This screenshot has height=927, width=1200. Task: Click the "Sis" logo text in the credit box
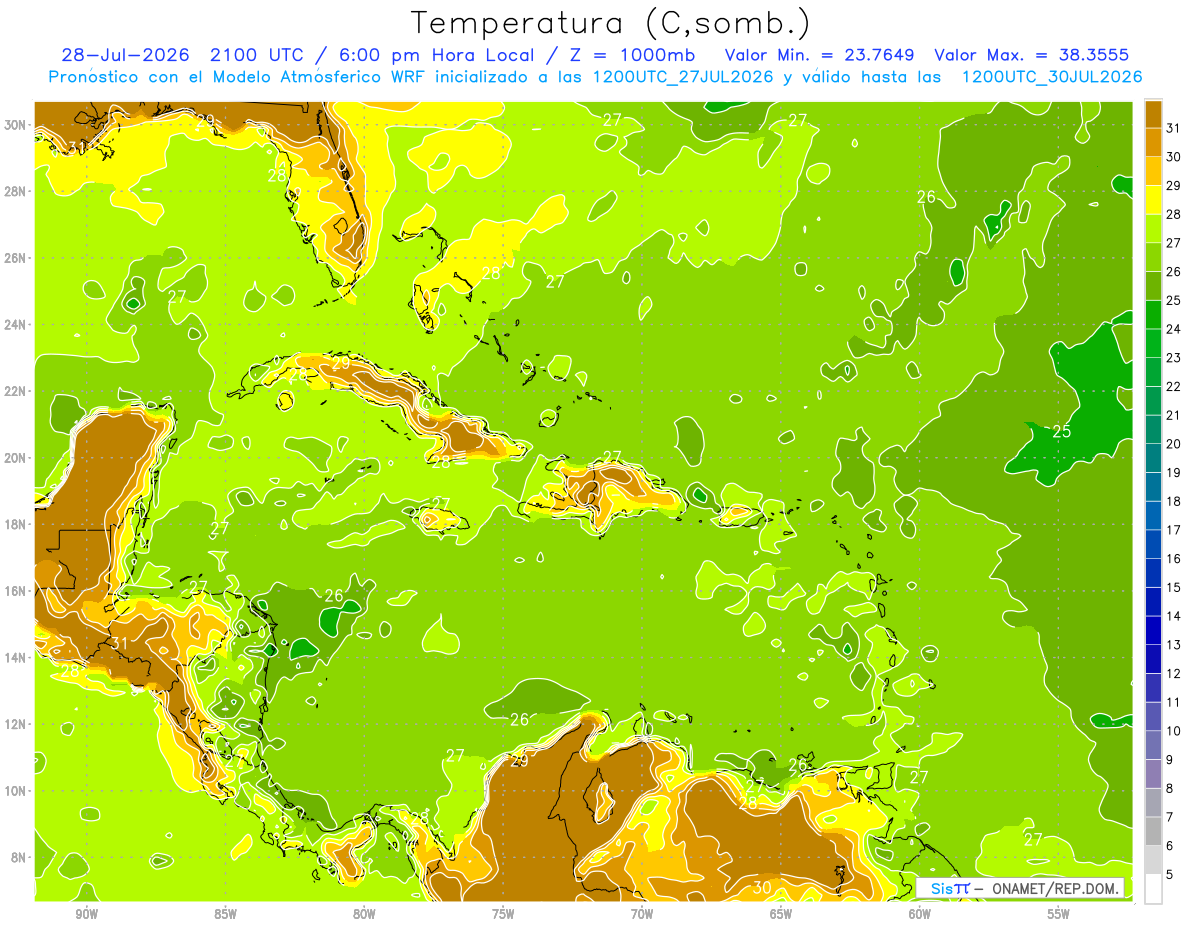tap(941, 888)
